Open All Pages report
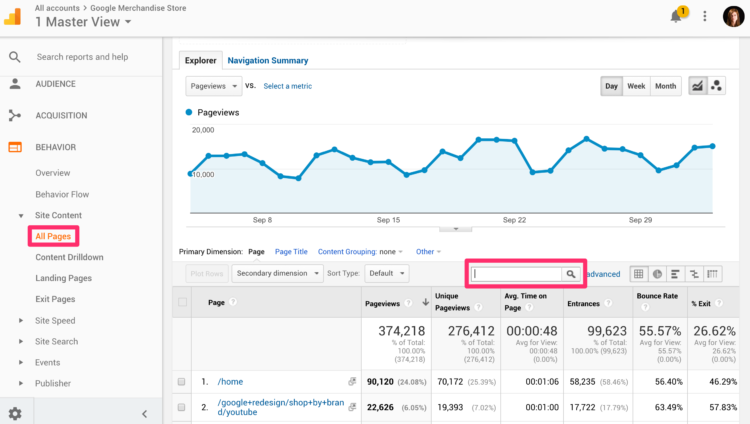 point(53,236)
